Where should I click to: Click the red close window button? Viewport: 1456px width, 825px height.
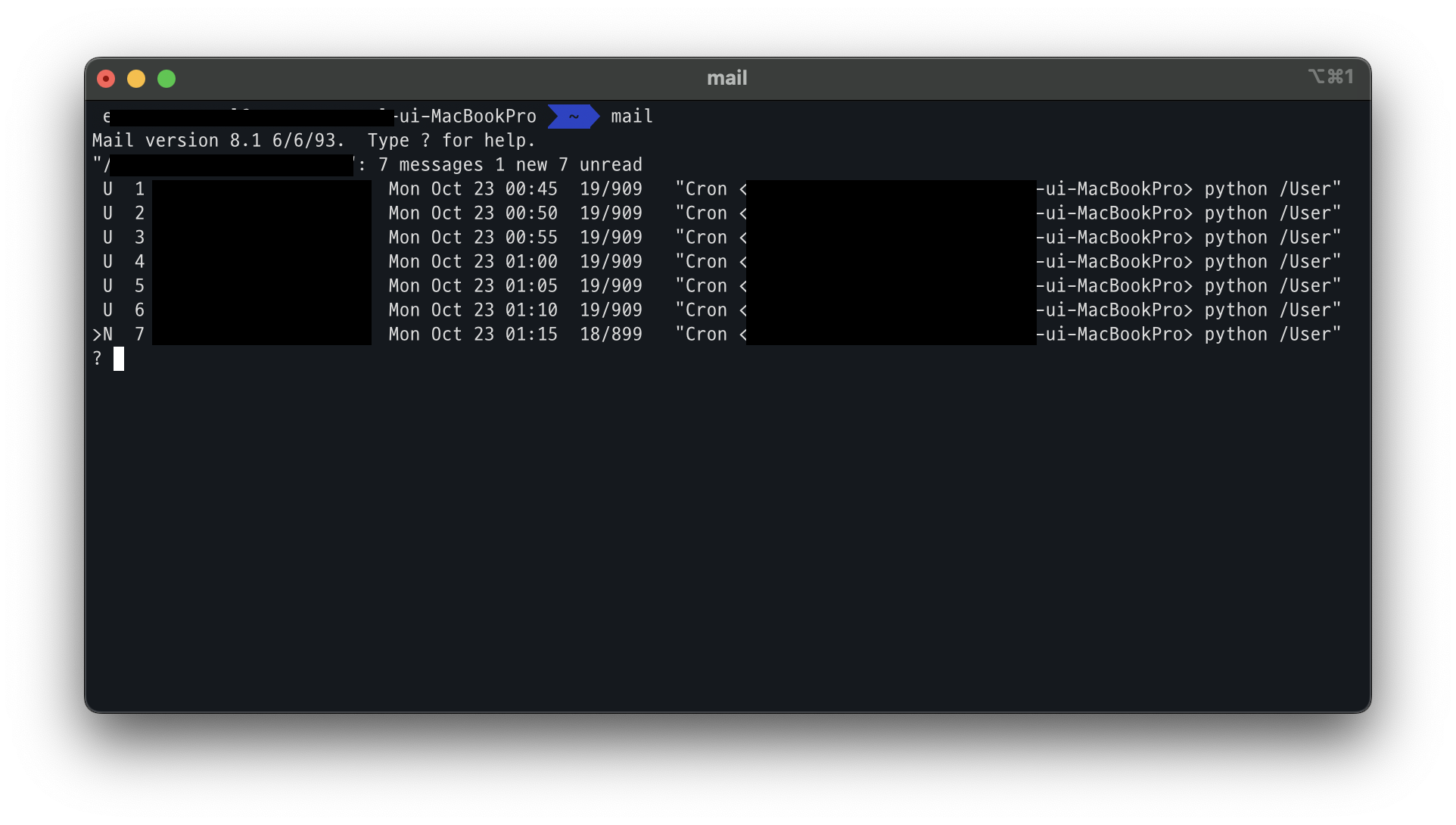pyautogui.click(x=106, y=79)
